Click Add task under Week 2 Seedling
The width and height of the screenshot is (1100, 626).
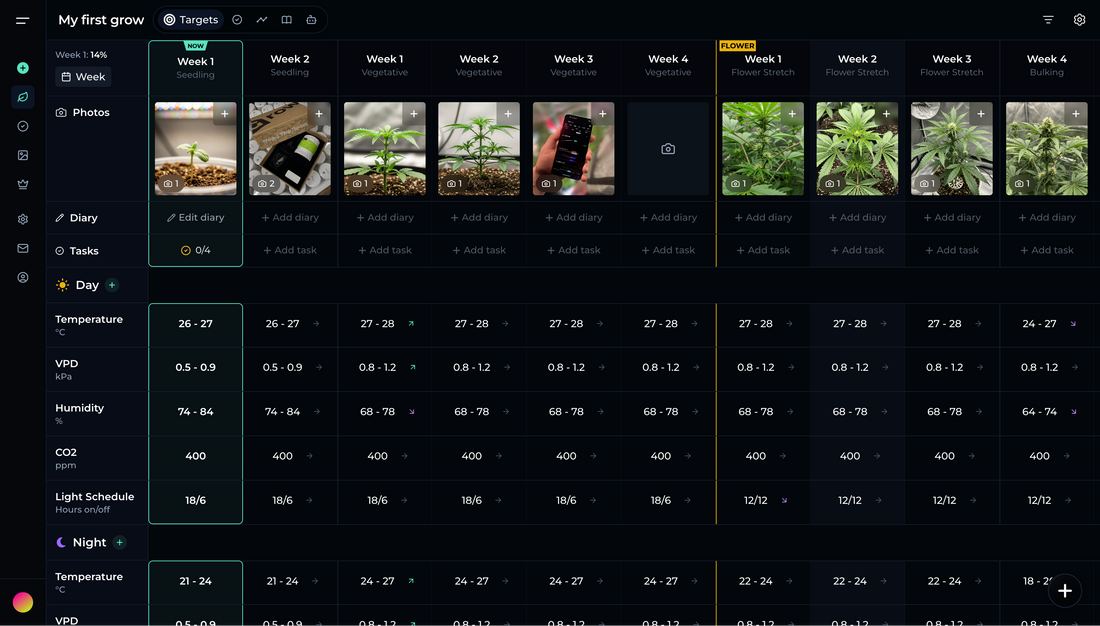click(x=290, y=250)
